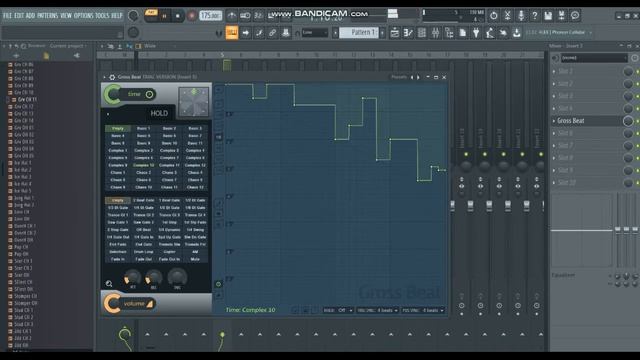The height and width of the screenshot is (360, 640).
Task: Open the OPTIONS menu
Action: pos(83,16)
